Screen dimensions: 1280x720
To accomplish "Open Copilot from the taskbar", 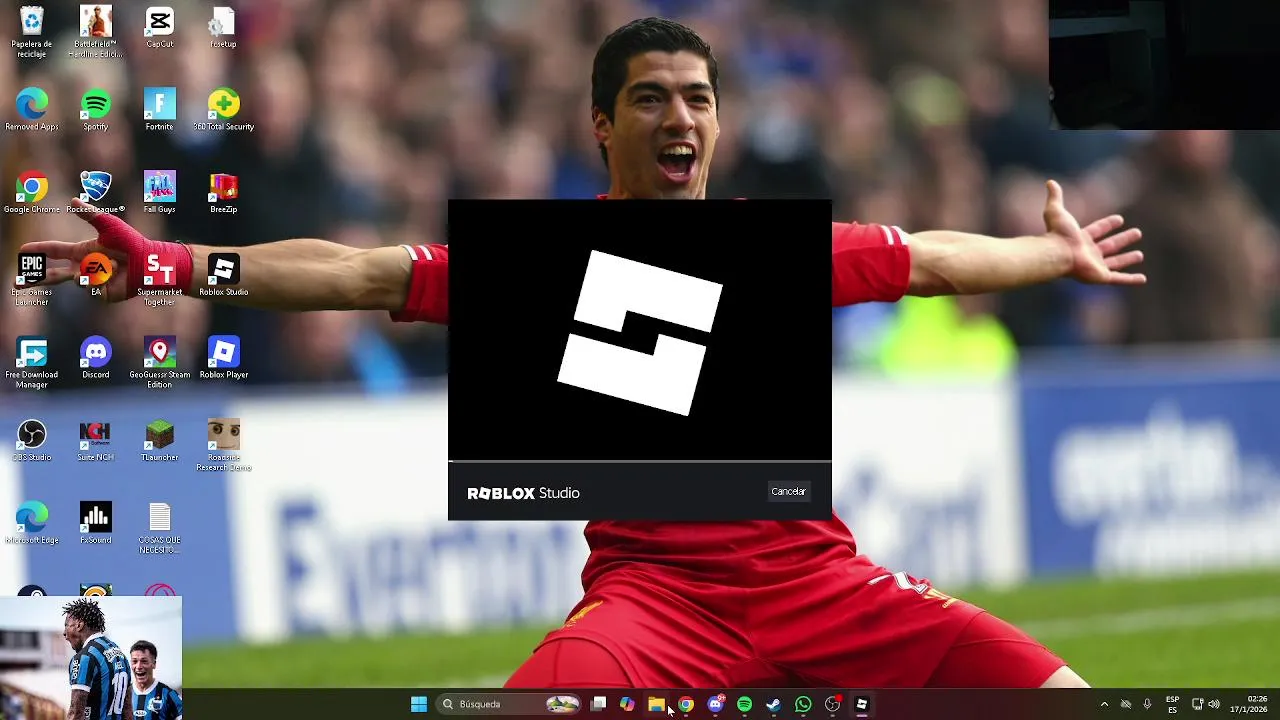I will pos(627,704).
